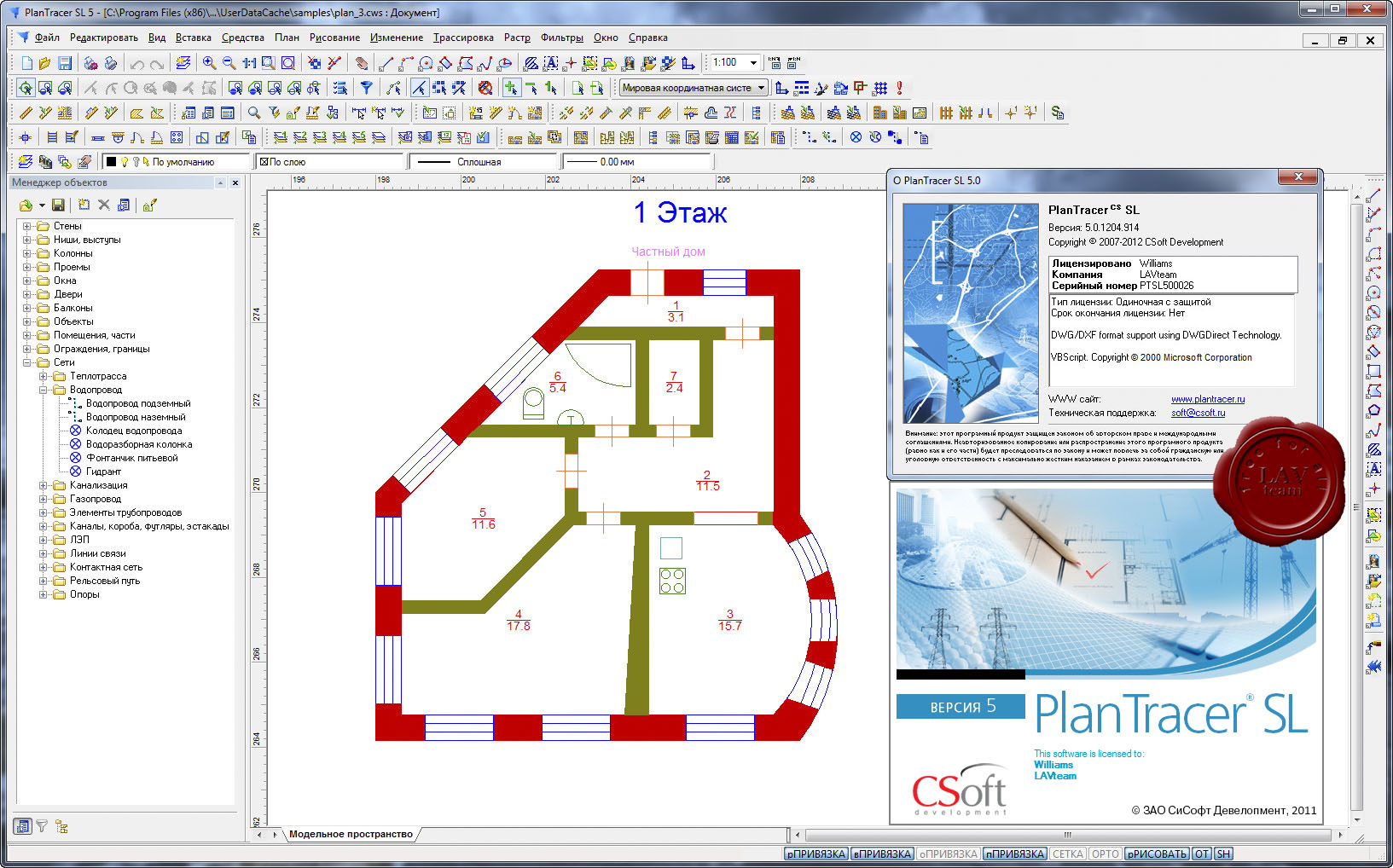The width and height of the screenshot is (1393, 868).
Task: Select Колодец водопровода tree item
Action: 134,431
